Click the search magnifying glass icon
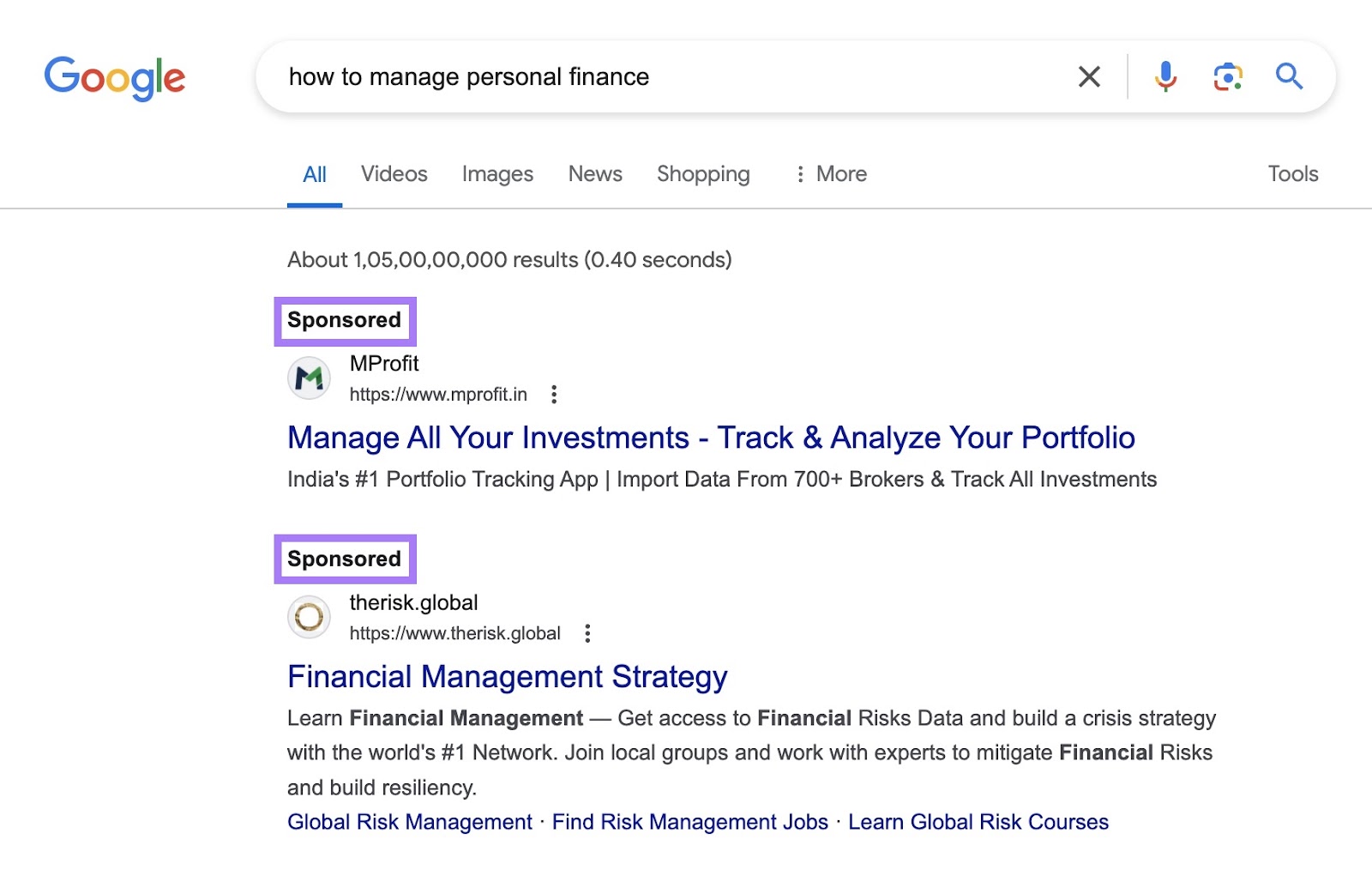This screenshot has height=870, width=1372. (1289, 76)
